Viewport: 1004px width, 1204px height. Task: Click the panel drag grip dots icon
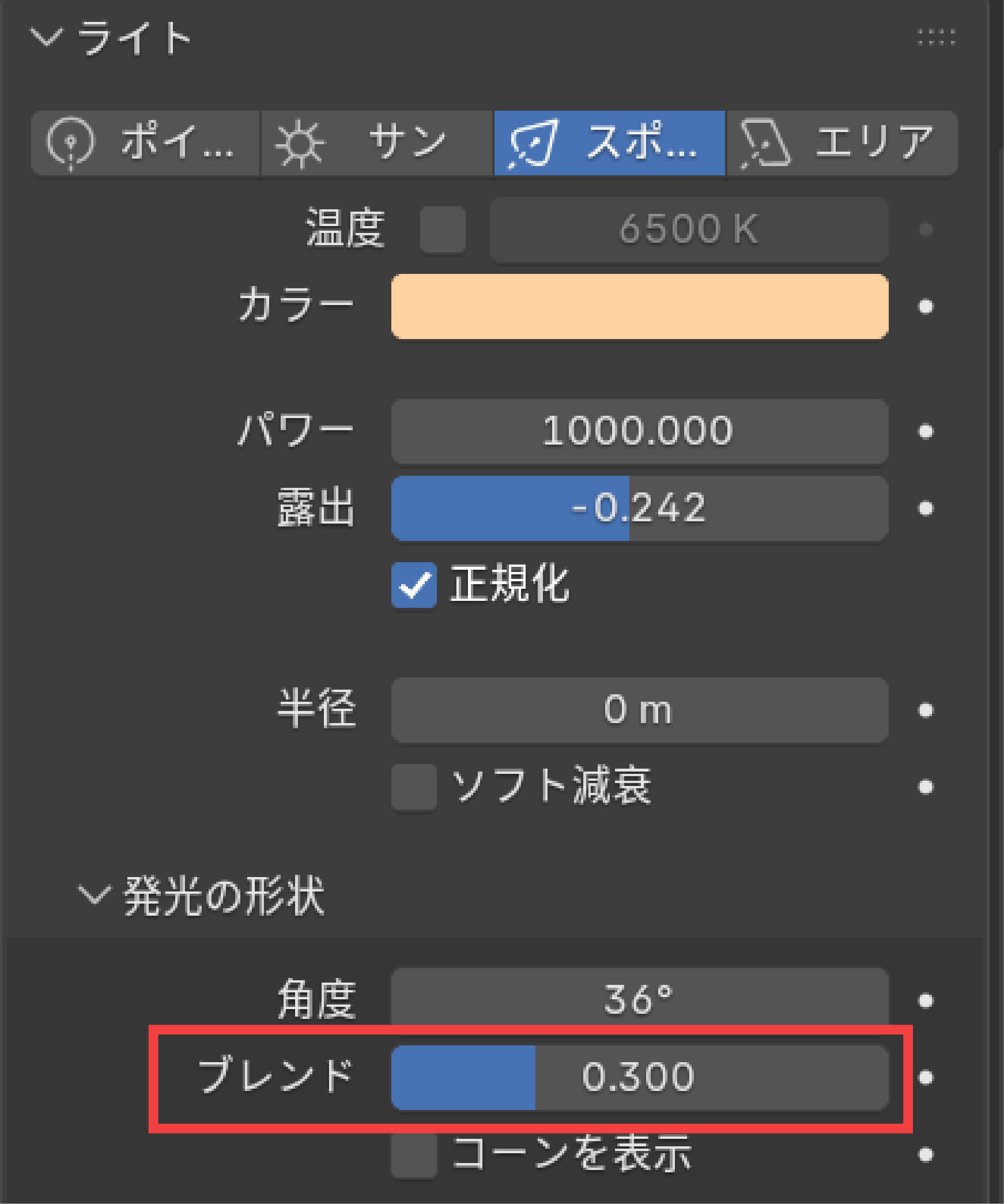pyautogui.click(x=936, y=37)
